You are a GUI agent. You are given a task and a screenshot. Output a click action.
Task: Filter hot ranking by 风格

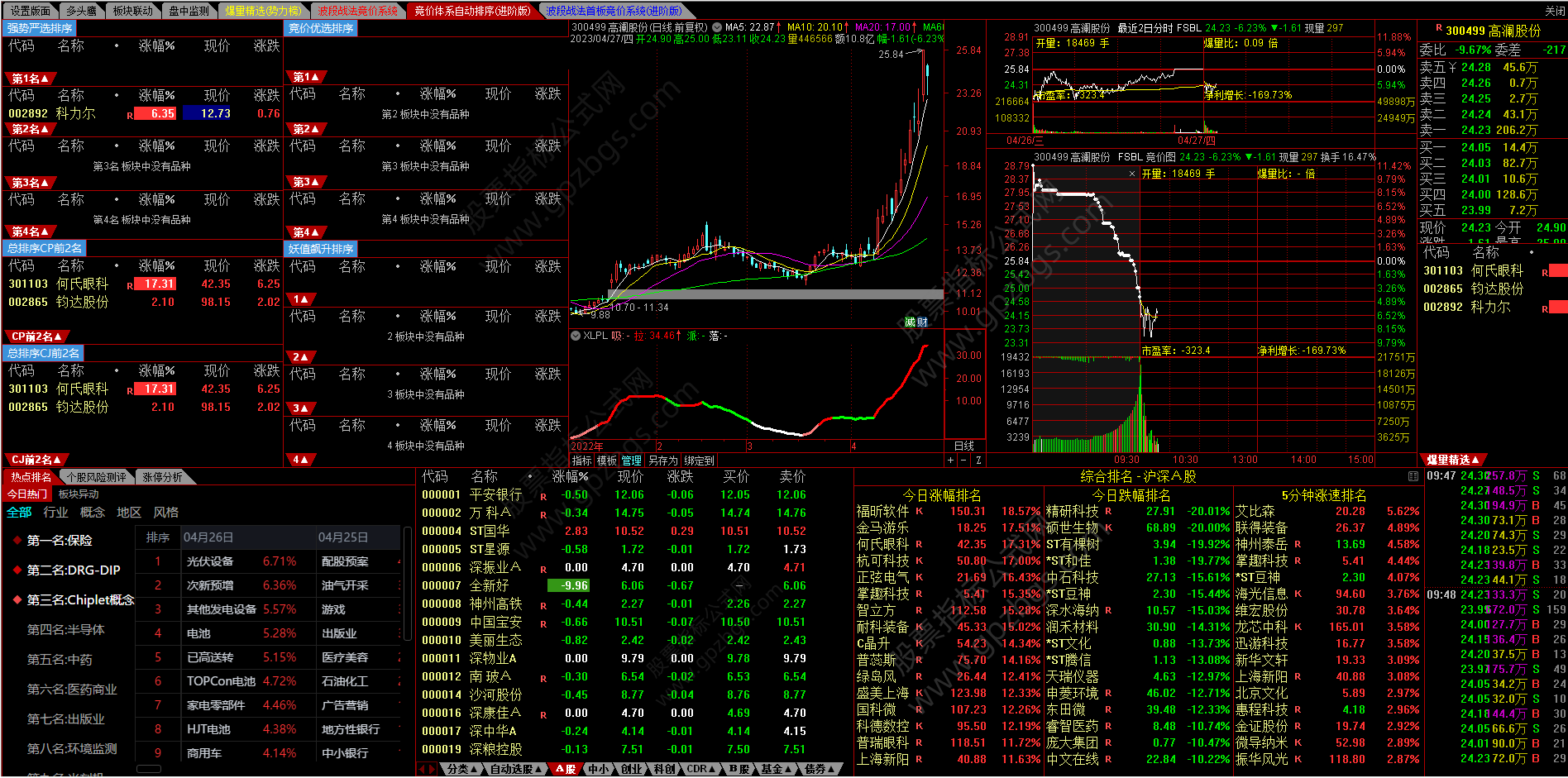point(165,513)
